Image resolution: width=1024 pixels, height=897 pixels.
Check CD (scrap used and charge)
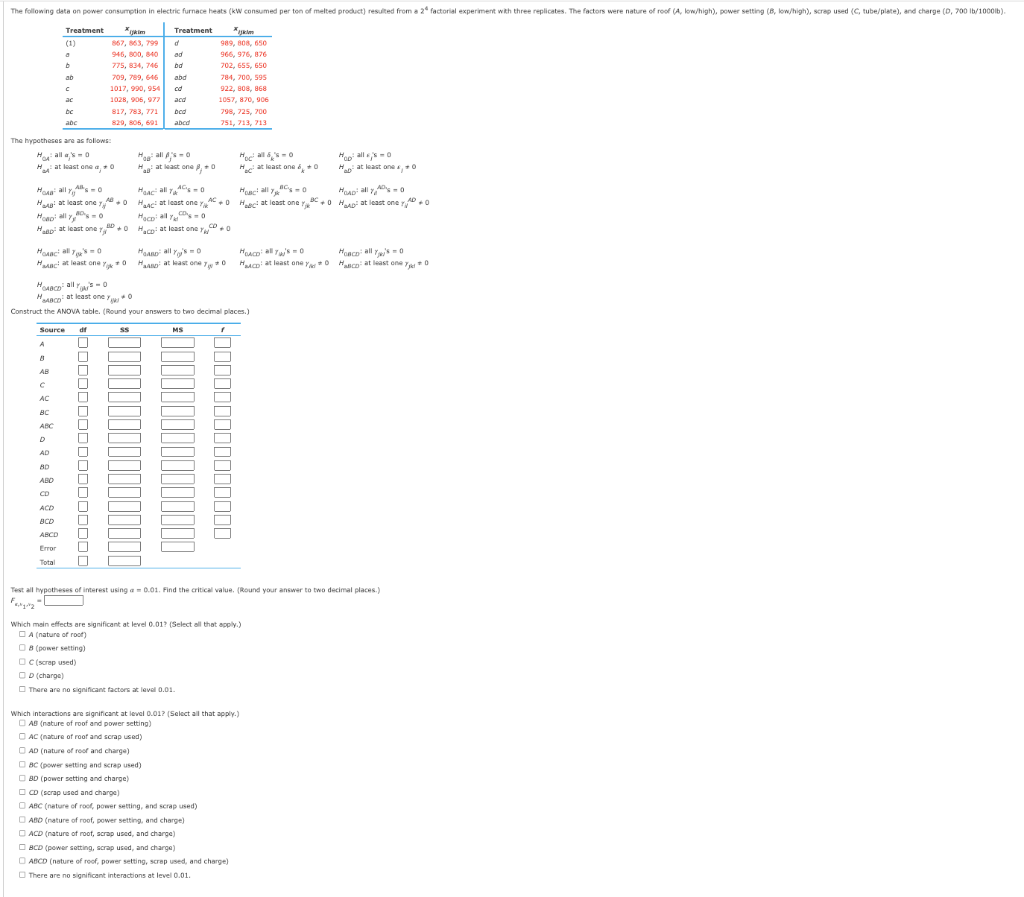pyautogui.click(x=22, y=792)
